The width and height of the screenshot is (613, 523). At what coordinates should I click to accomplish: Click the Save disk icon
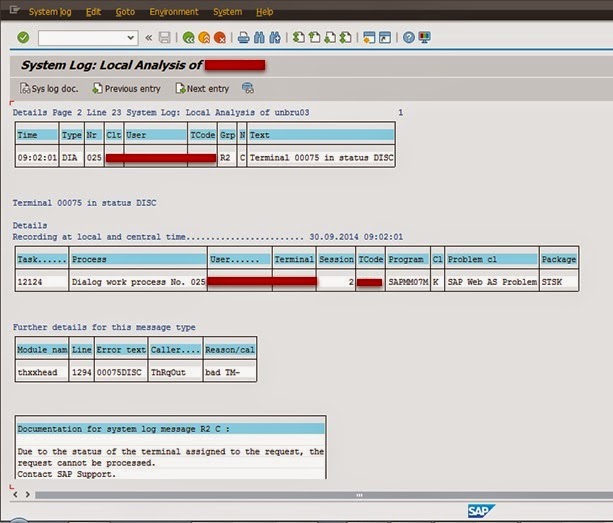[x=165, y=38]
